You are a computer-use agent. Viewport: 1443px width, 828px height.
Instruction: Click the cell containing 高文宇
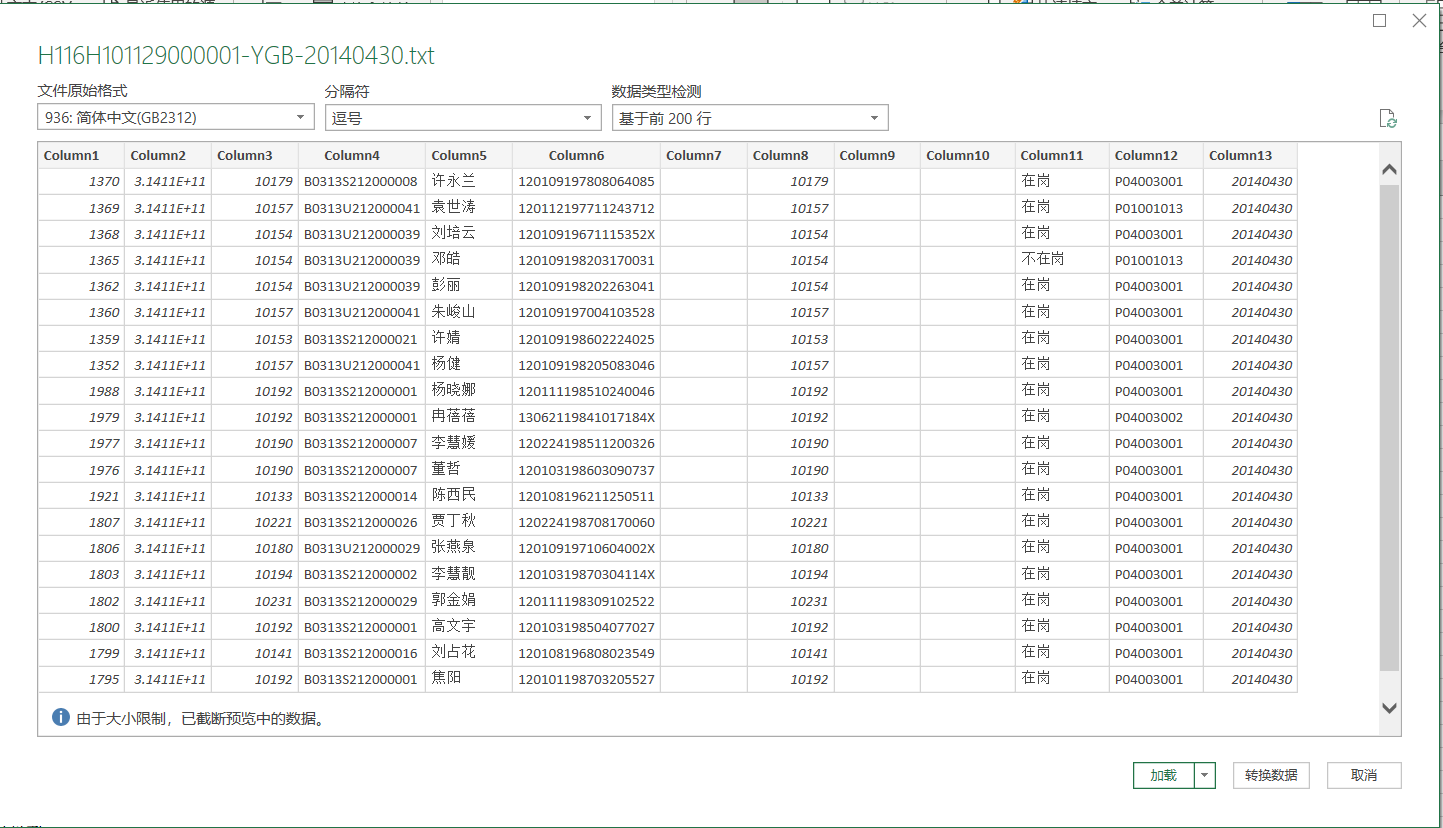point(469,627)
